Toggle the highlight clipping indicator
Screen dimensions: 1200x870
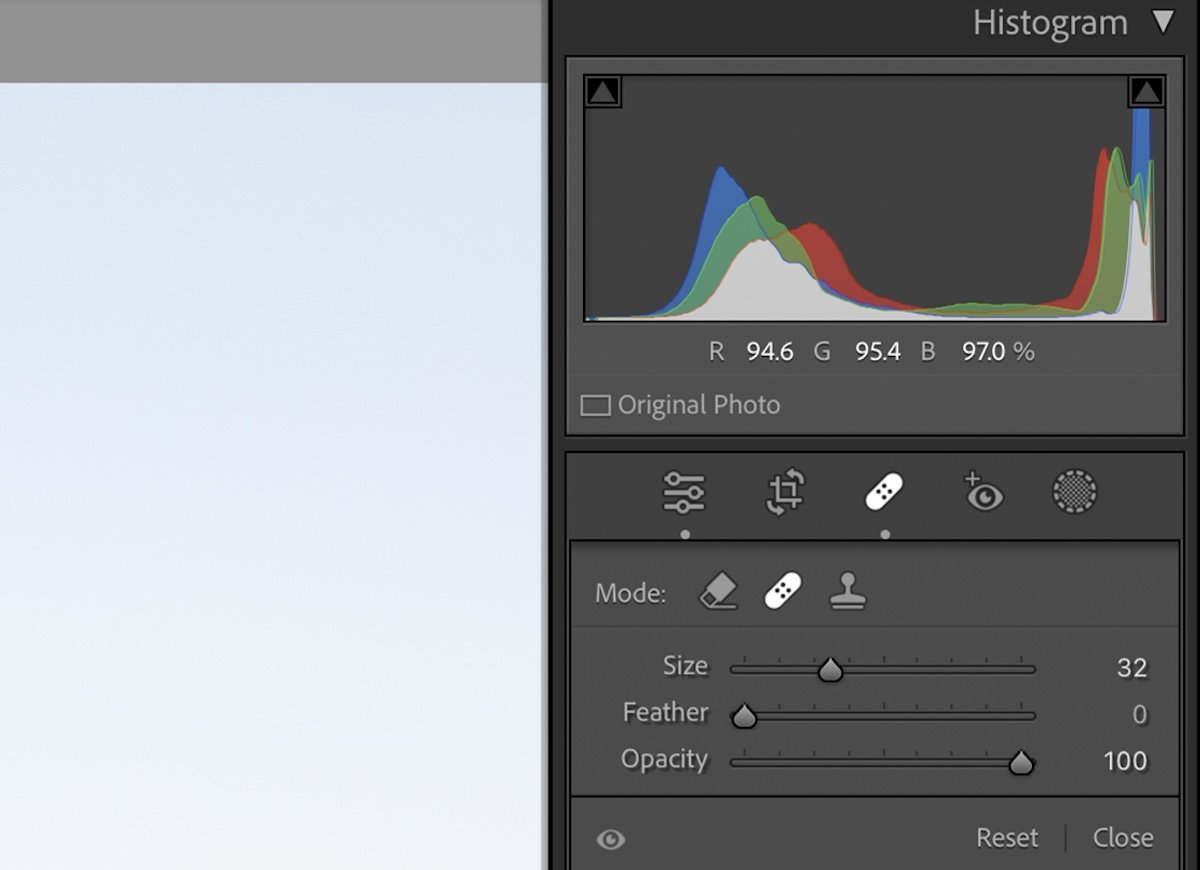[1146, 89]
